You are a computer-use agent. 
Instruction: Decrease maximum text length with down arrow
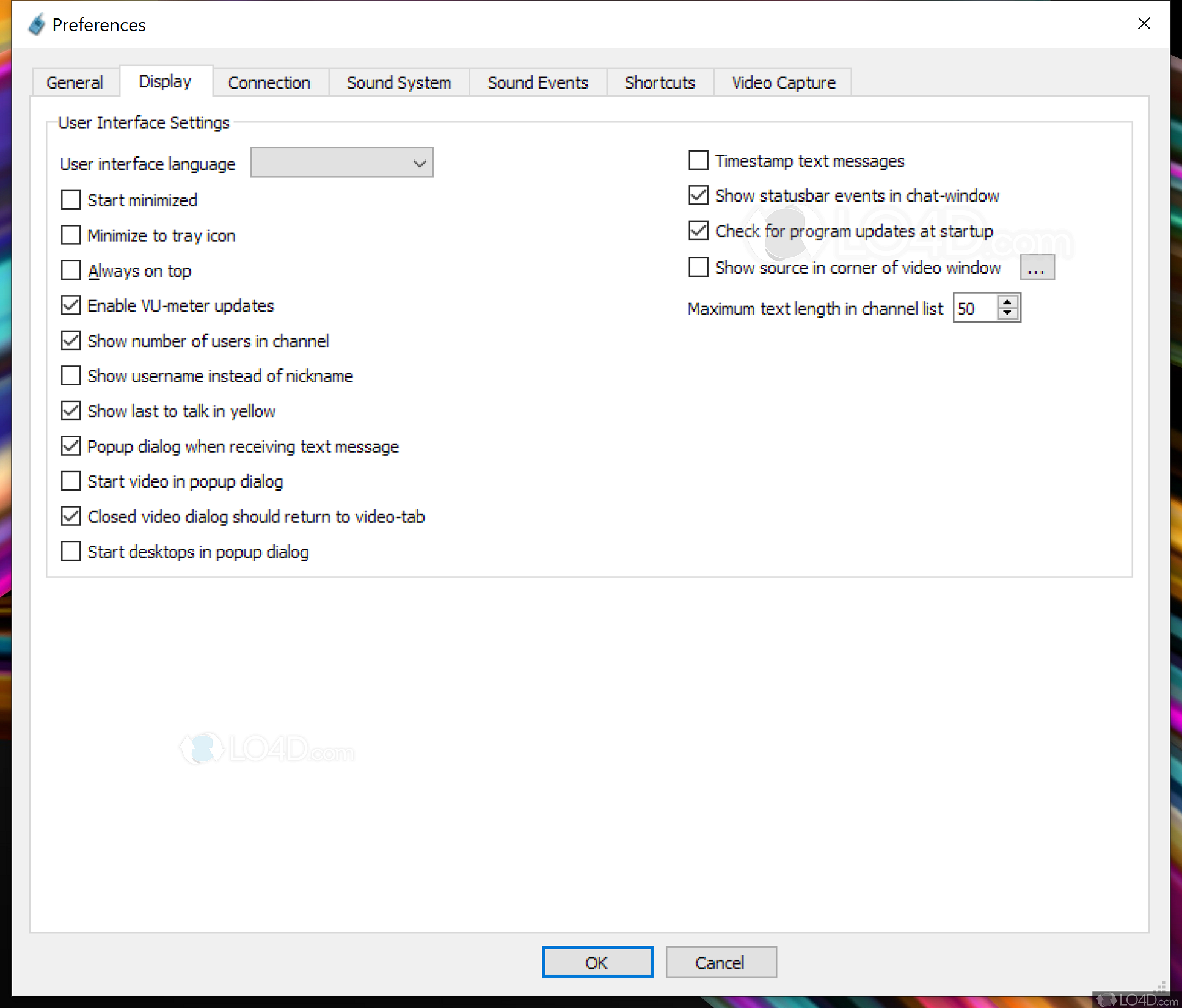[1007, 314]
